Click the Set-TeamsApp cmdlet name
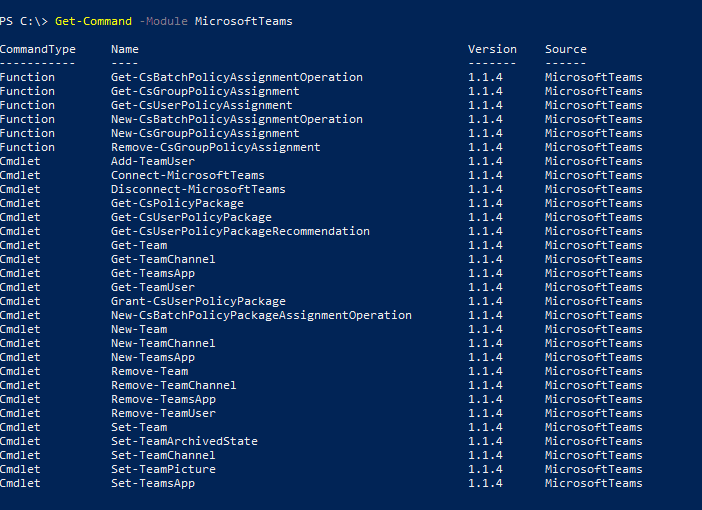The image size is (702, 510). (x=153, y=484)
